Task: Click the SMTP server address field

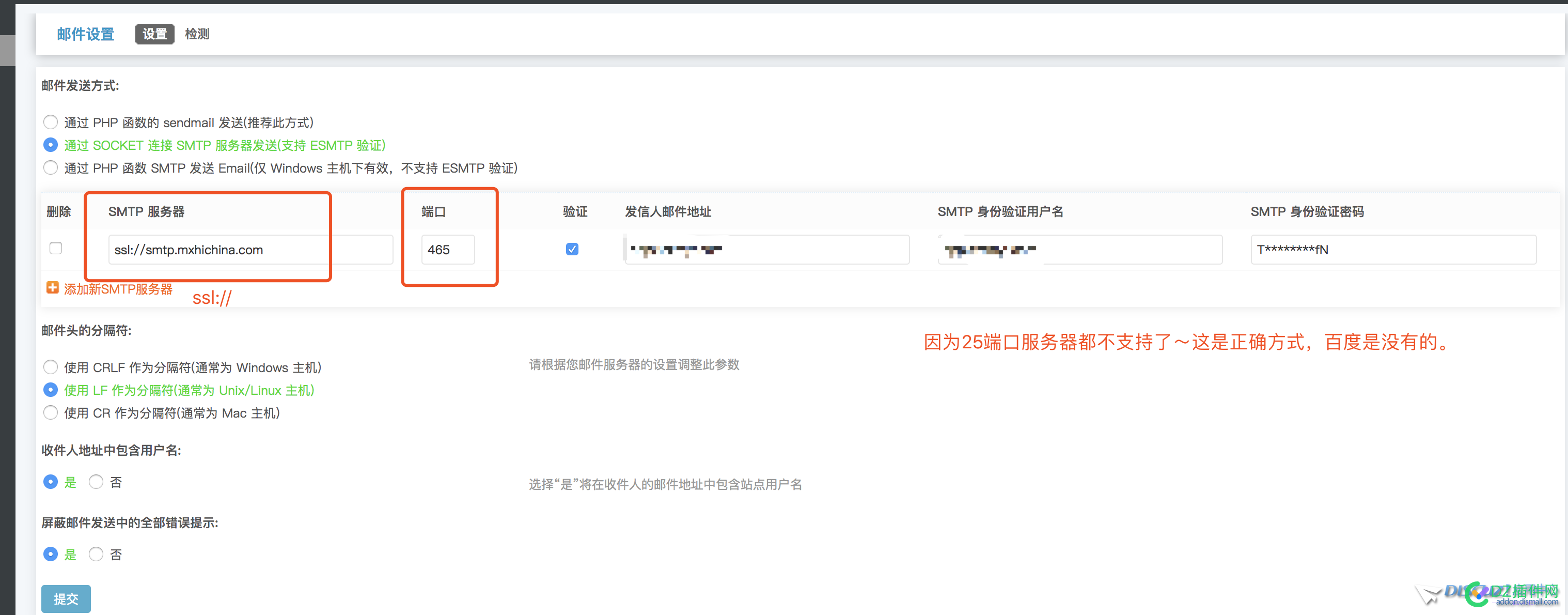Action: [x=251, y=250]
